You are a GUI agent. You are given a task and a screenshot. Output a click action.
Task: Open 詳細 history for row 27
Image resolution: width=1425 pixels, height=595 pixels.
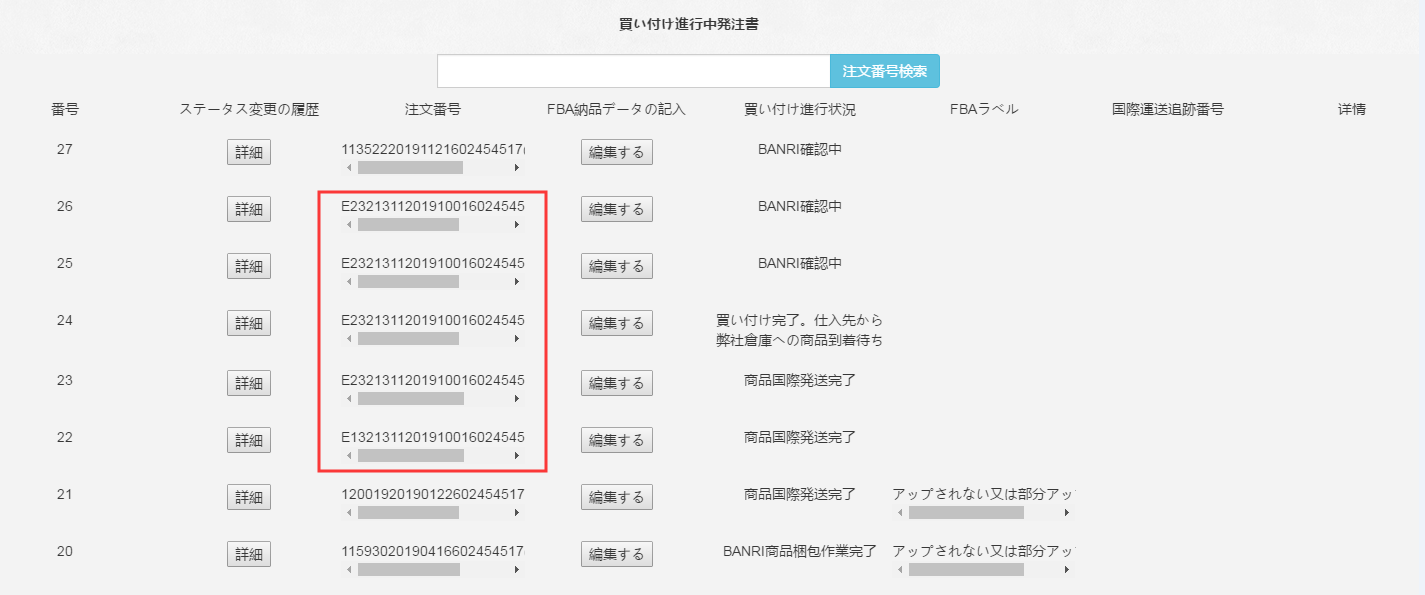coord(248,152)
